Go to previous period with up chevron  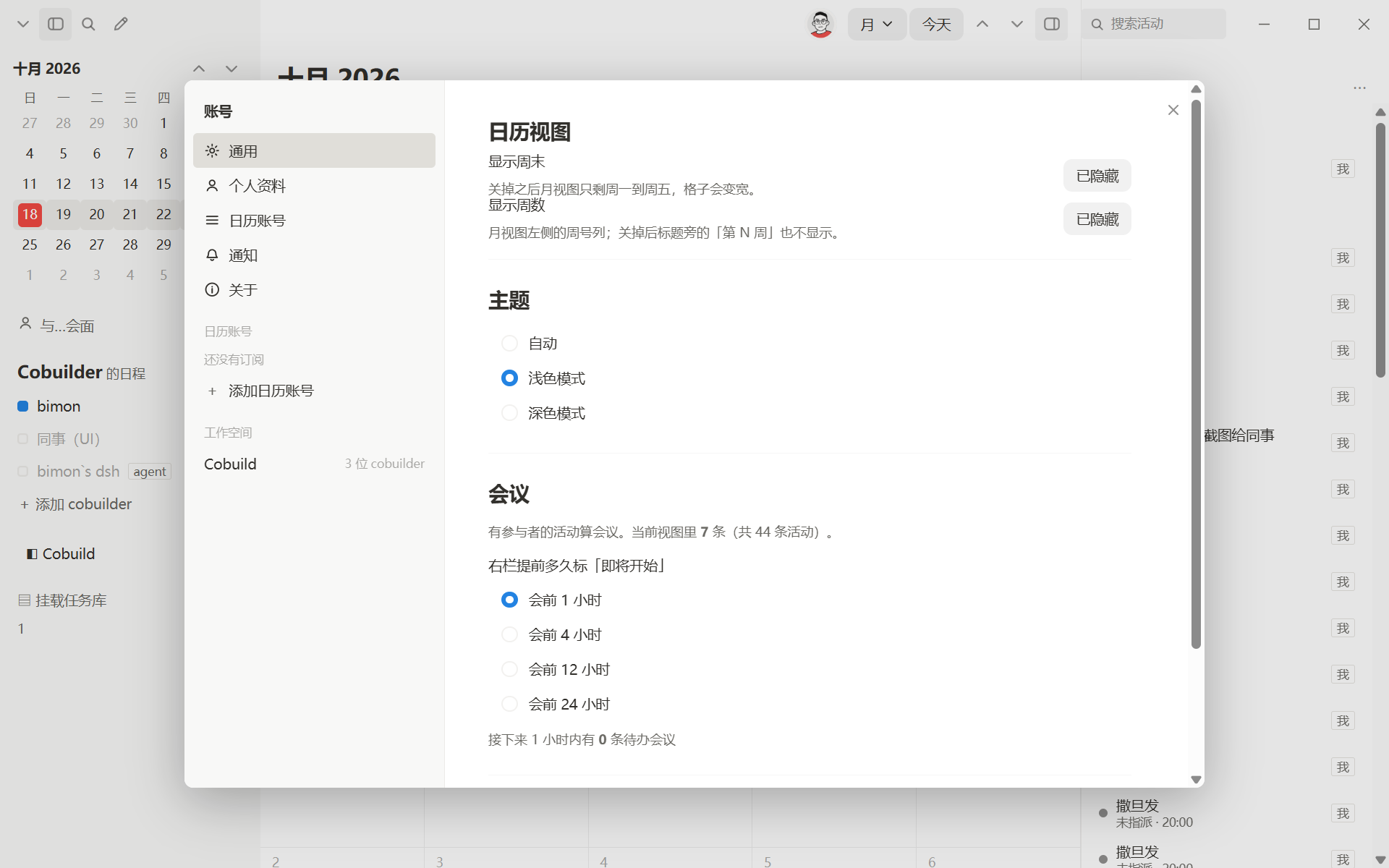click(982, 24)
